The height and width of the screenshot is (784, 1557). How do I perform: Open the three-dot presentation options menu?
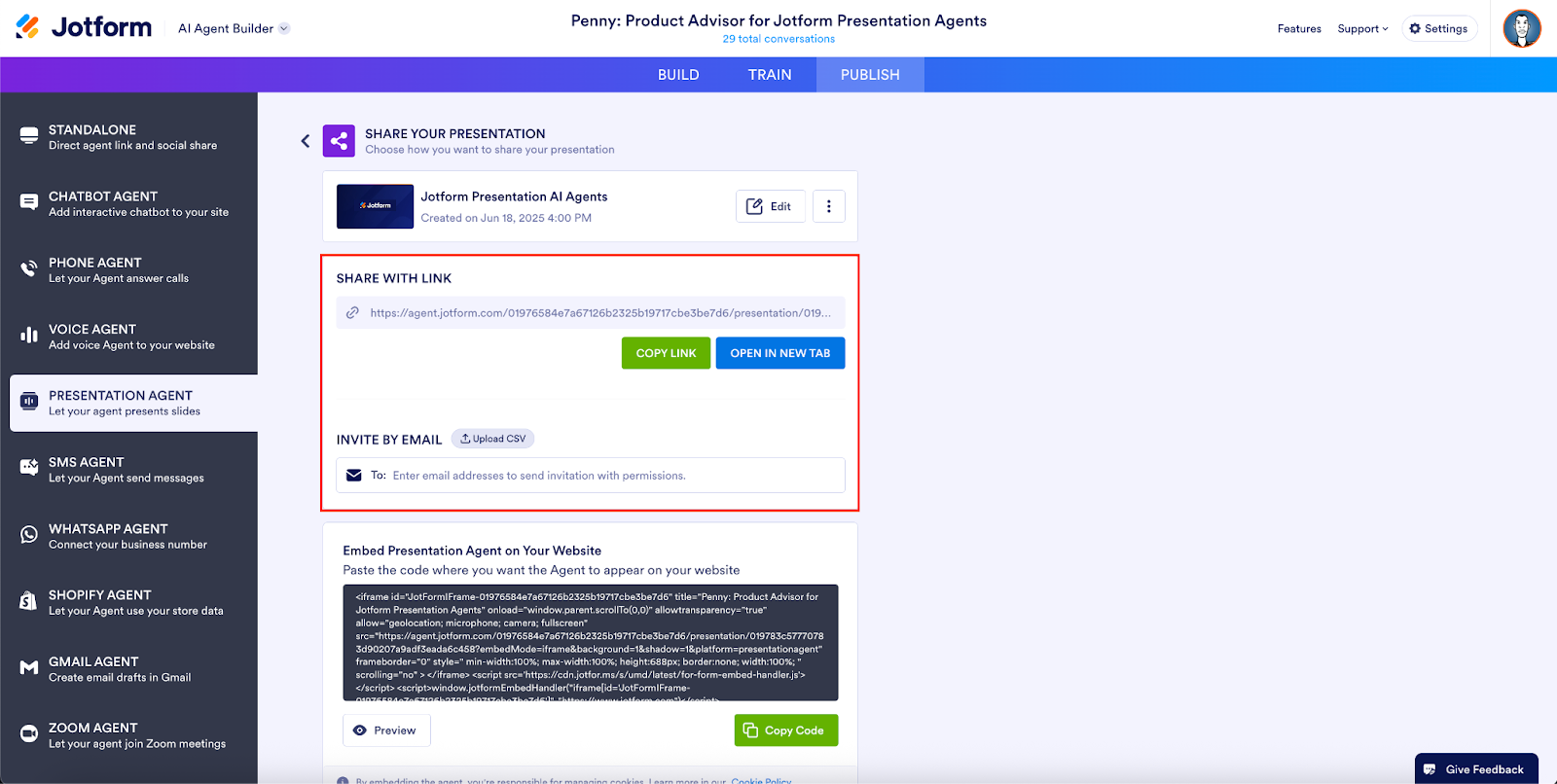click(x=828, y=206)
